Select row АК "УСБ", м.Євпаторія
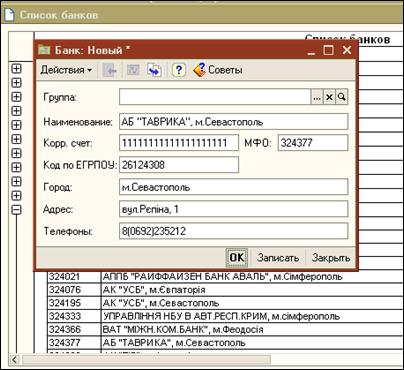This screenshot has width=404, height=370. pyautogui.click(x=225, y=290)
